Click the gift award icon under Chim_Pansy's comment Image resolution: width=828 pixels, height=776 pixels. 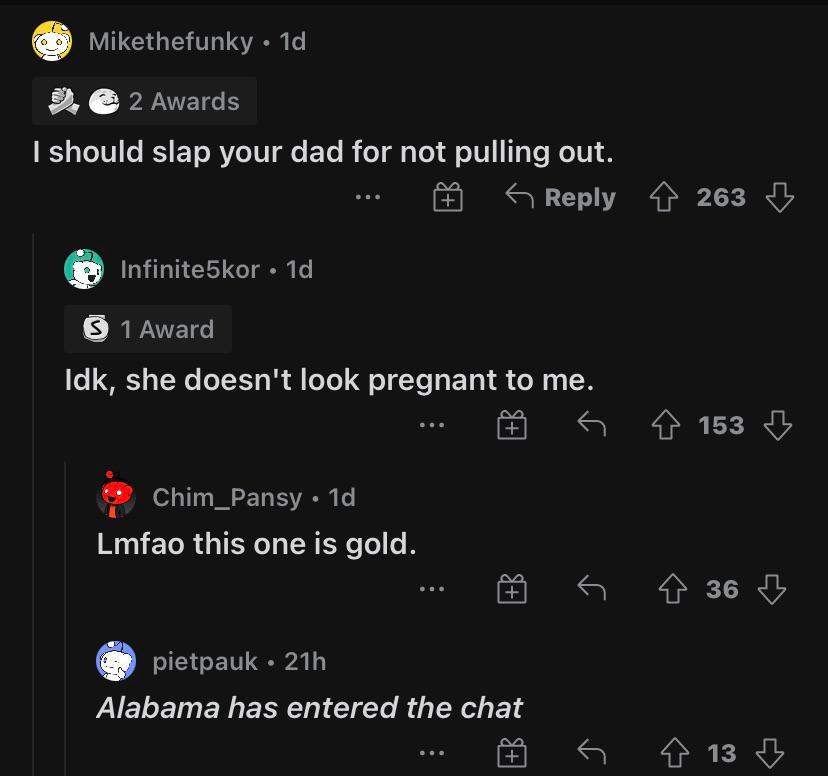[x=511, y=588]
